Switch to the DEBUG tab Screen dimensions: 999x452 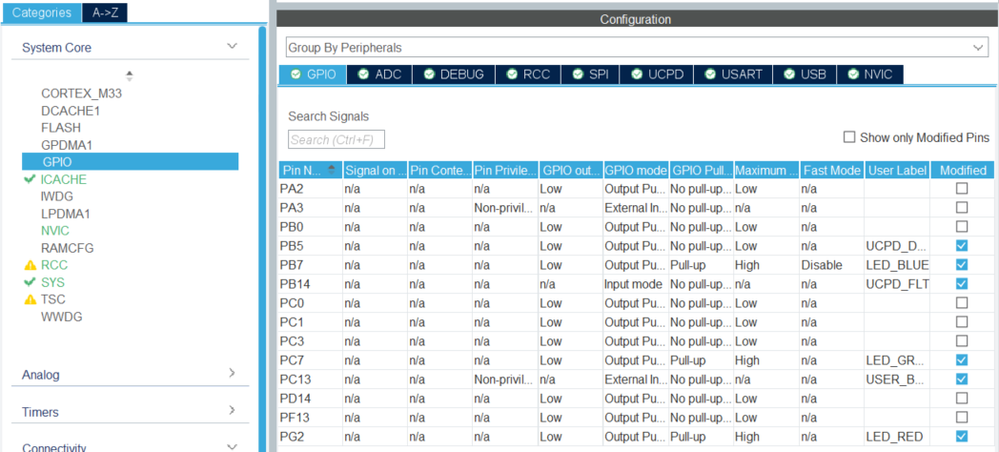(x=453, y=74)
